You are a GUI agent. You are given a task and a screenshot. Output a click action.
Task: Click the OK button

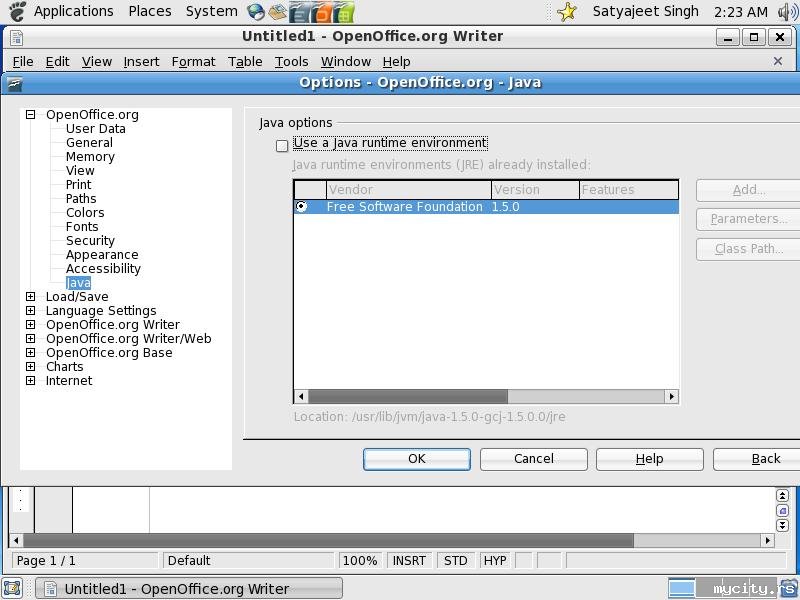click(x=417, y=459)
